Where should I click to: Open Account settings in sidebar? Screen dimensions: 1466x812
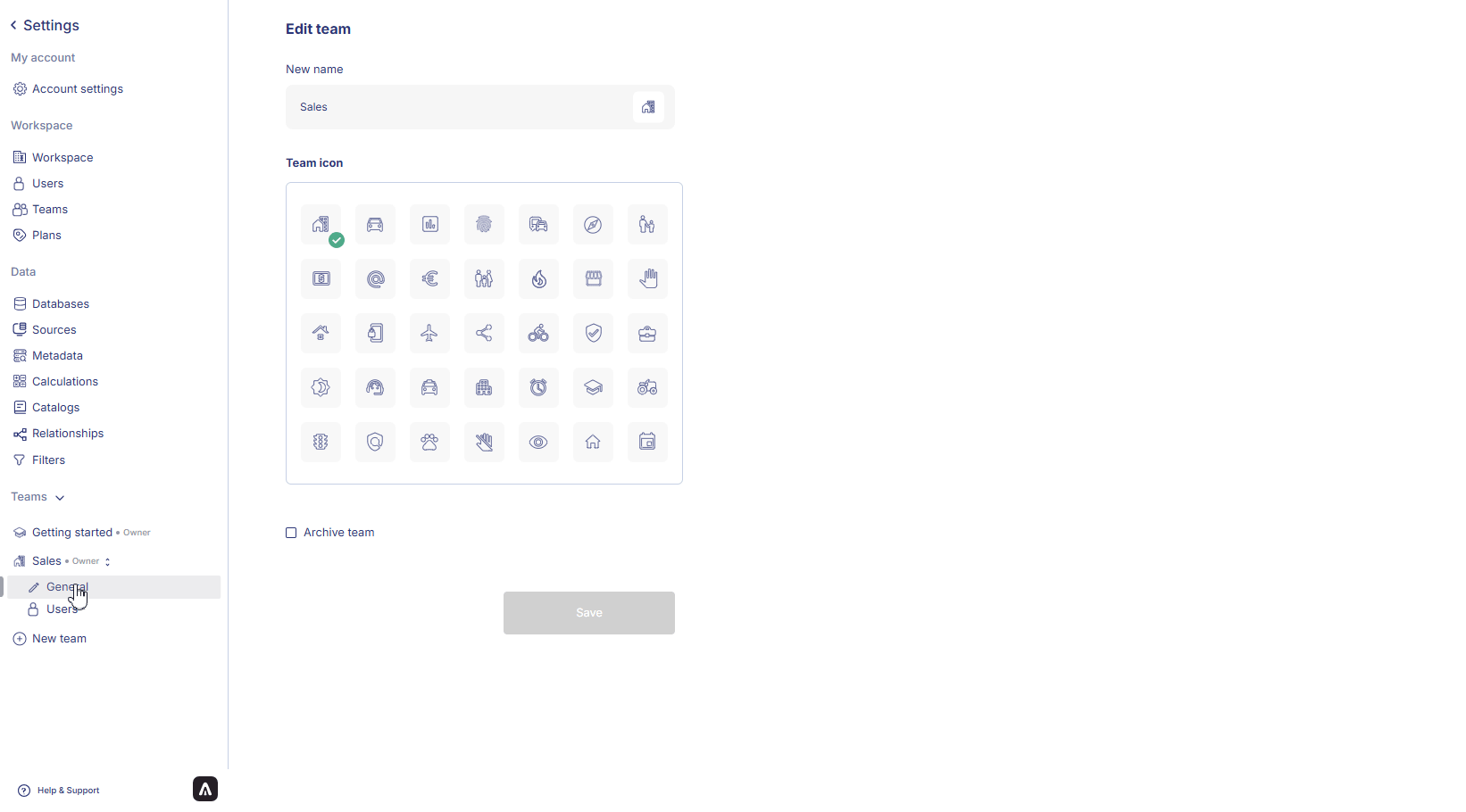point(78,89)
